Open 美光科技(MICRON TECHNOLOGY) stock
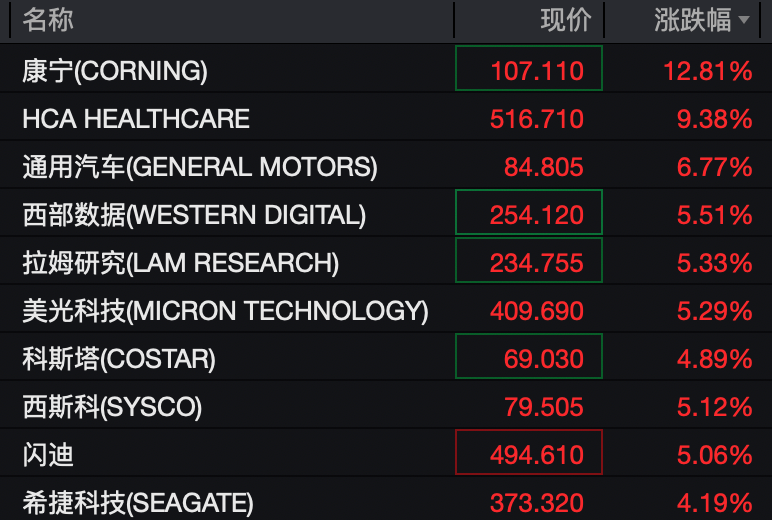 click(225, 311)
